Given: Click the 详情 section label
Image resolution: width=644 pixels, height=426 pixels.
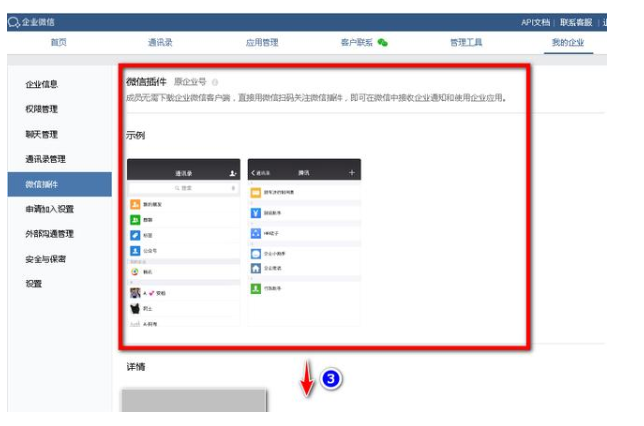Looking at the screenshot, I should pyautogui.click(x=136, y=367).
